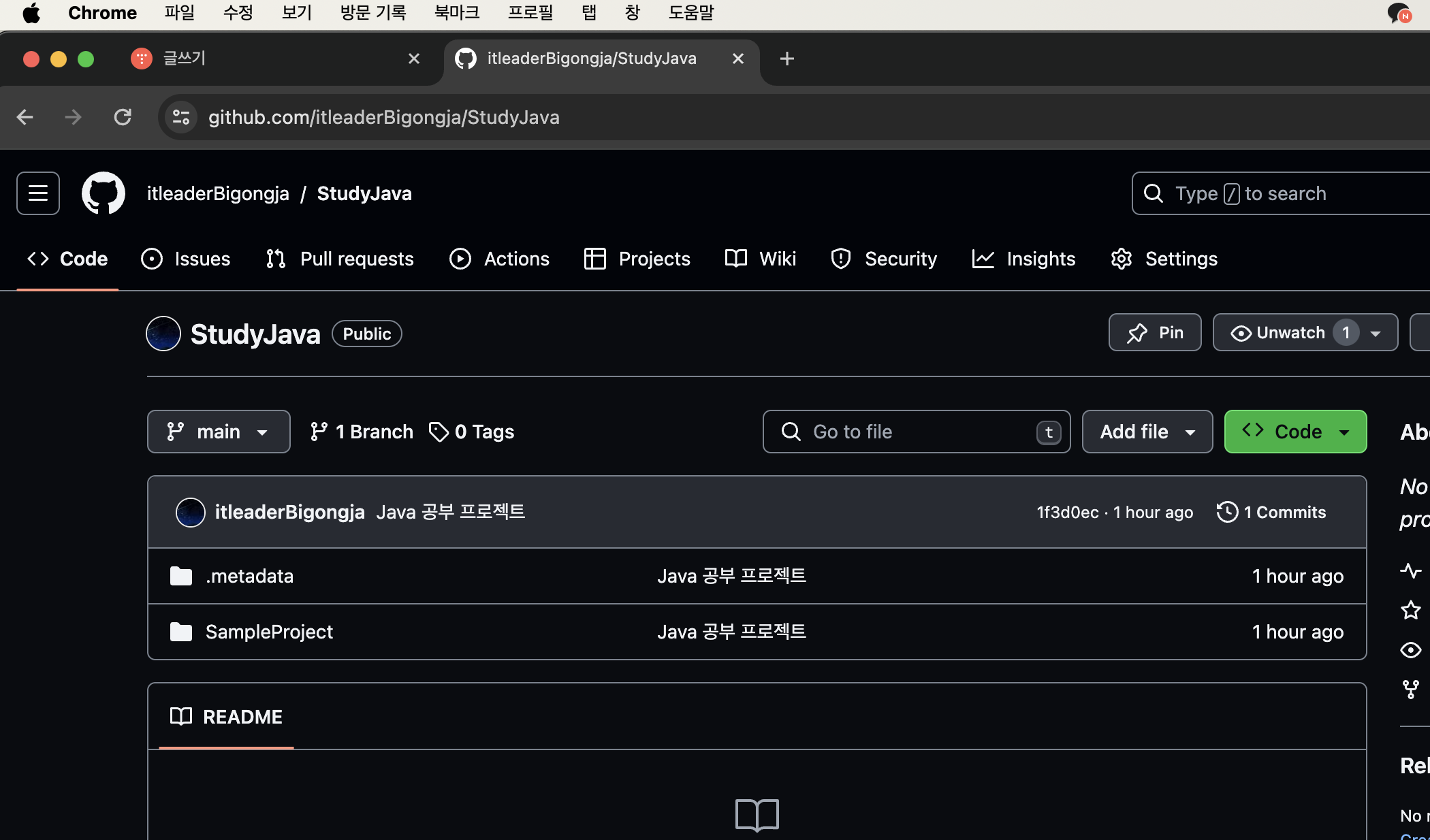Viewport: 1430px width, 840px height.
Task: Switch to the Projects tab
Action: 637,259
